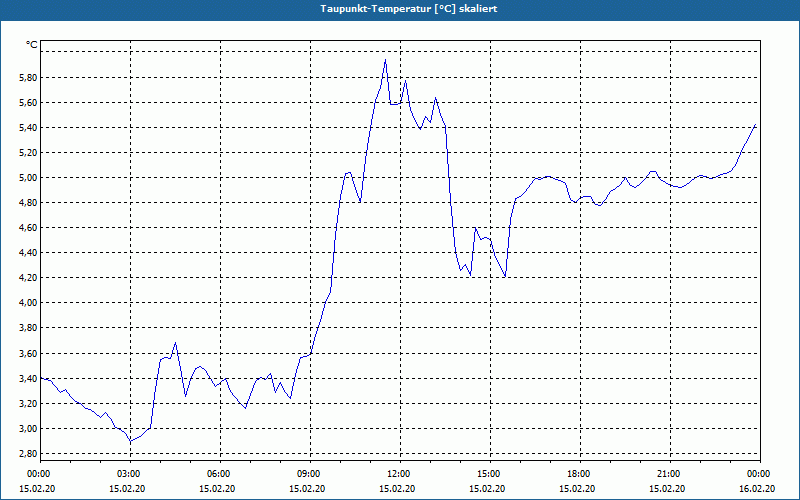This screenshot has width=800, height=500.
Task: Click the °C unit label
Action: (32, 45)
